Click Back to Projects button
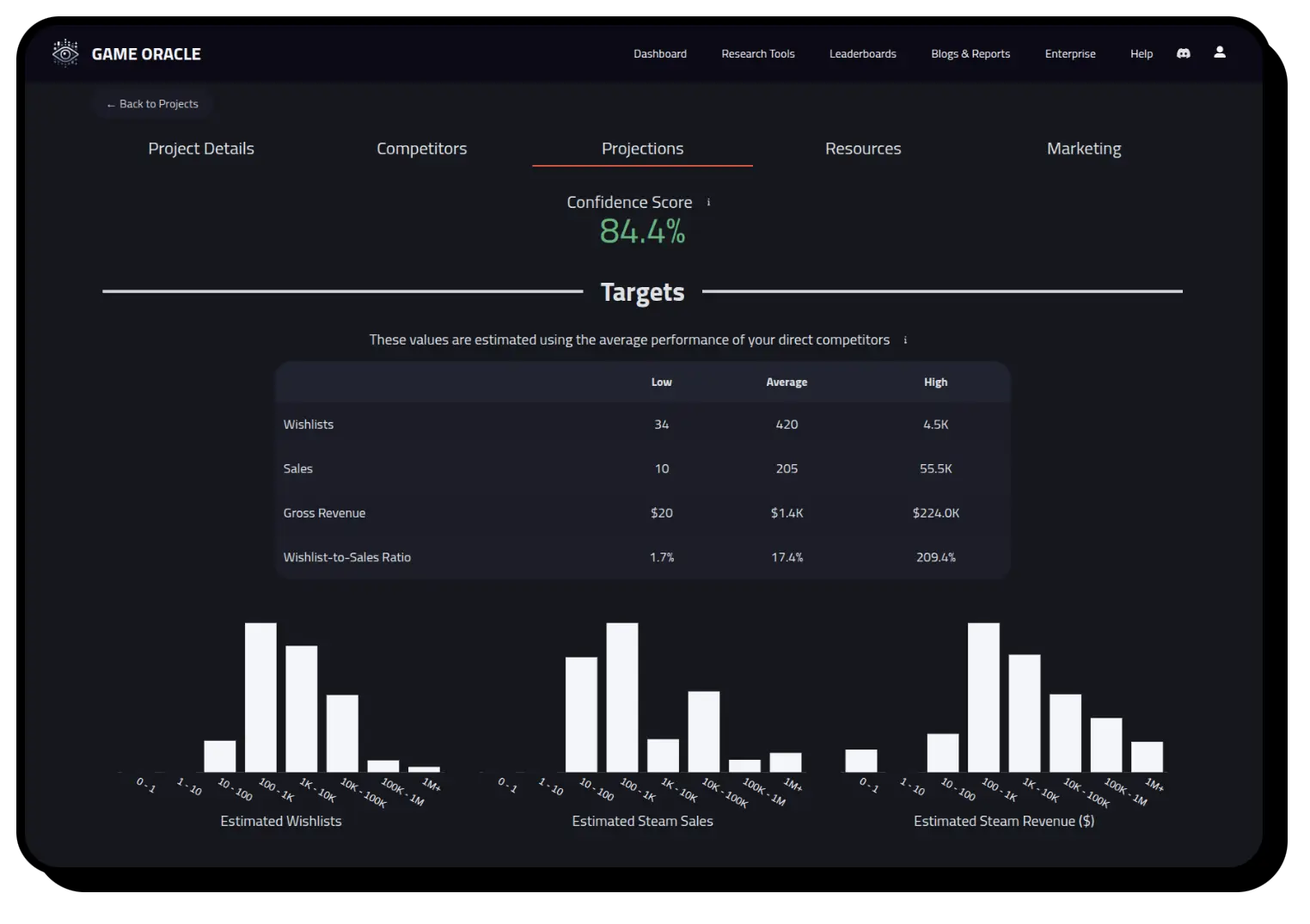Screen dimensions: 1310x924 pos(153,104)
